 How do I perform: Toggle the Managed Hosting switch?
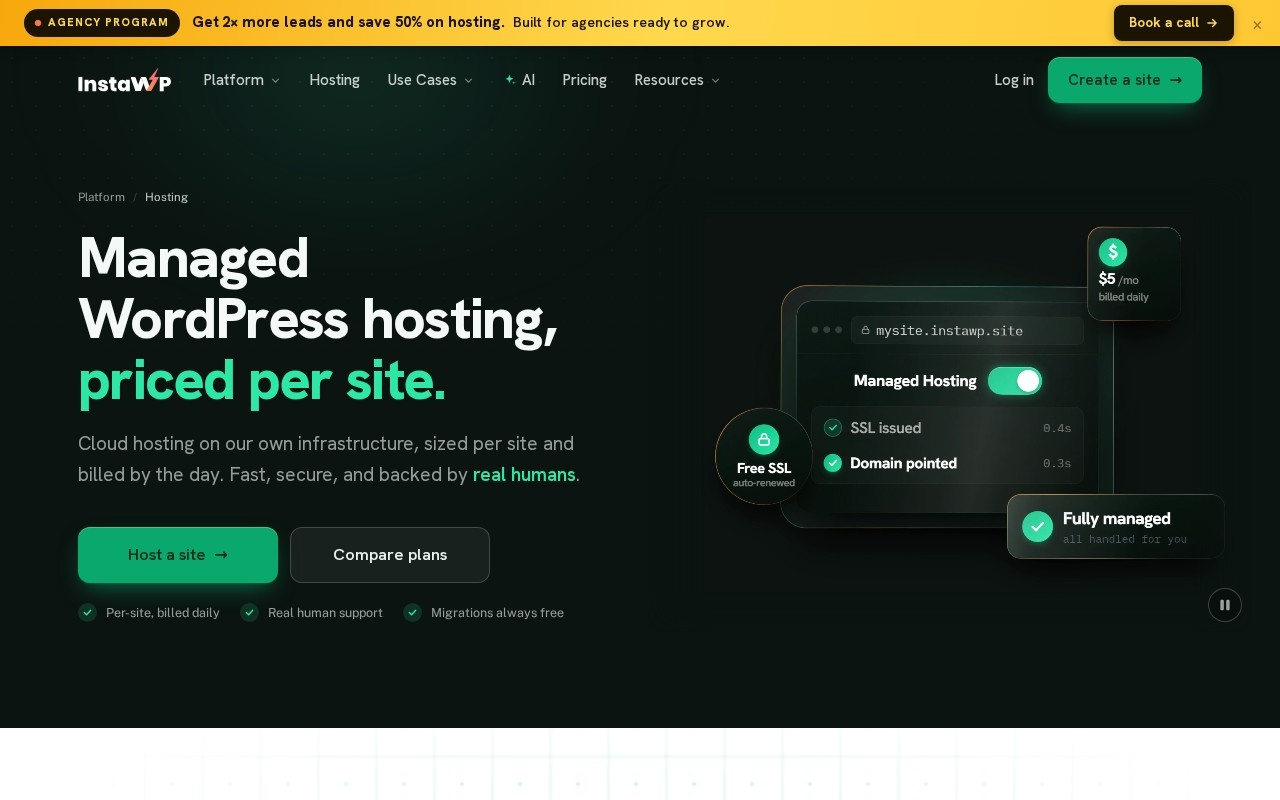pyautogui.click(x=1015, y=381)
